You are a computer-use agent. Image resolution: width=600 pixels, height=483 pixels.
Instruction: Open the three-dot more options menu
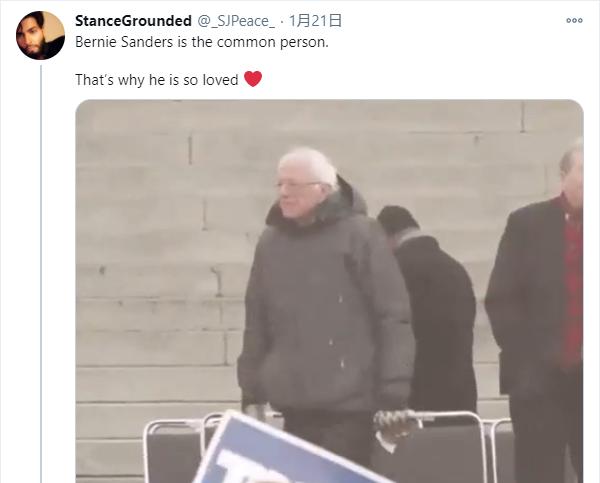[574, 21]
